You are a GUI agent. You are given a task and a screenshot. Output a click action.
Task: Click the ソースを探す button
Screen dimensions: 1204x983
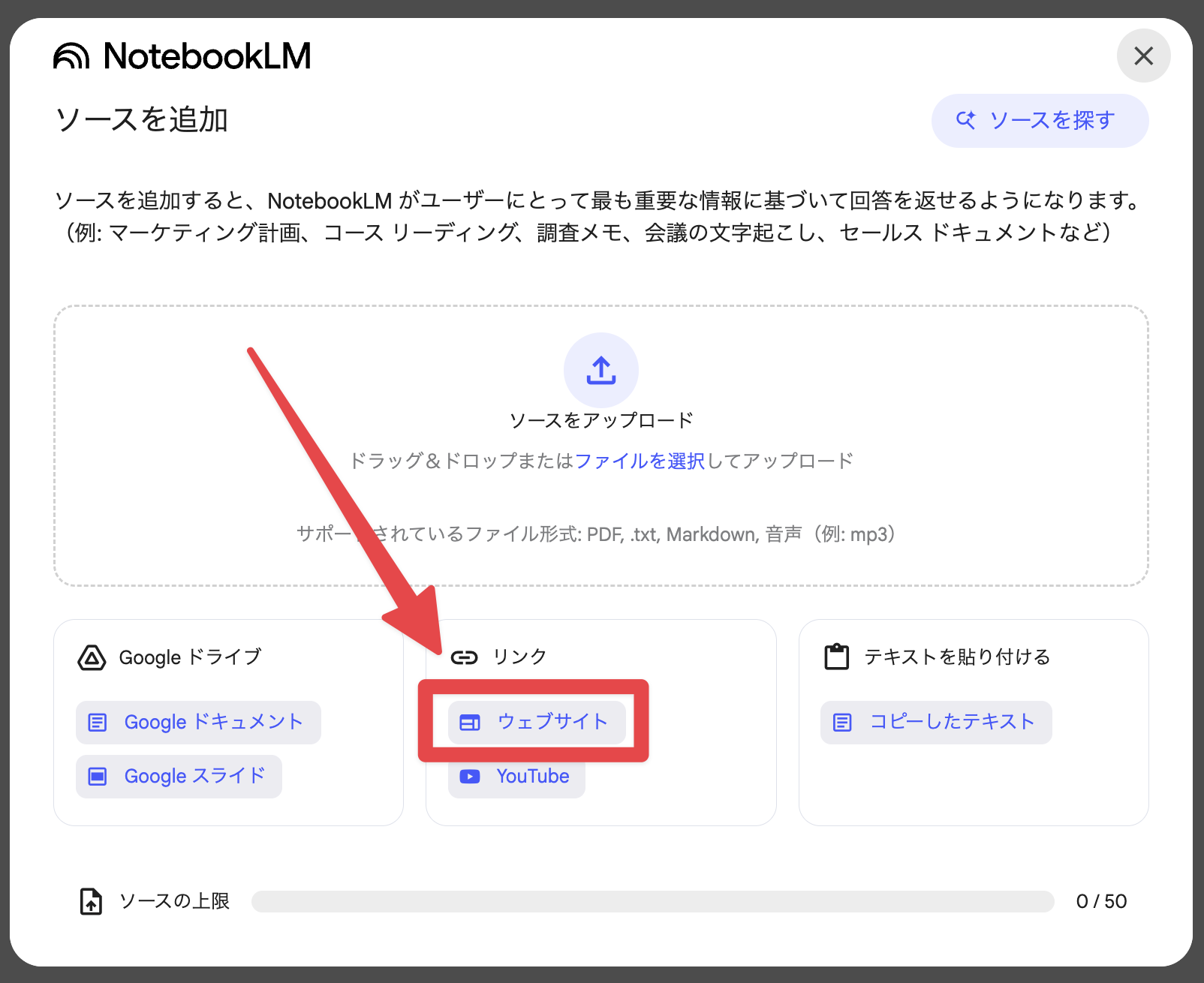tap(1040, 120)
